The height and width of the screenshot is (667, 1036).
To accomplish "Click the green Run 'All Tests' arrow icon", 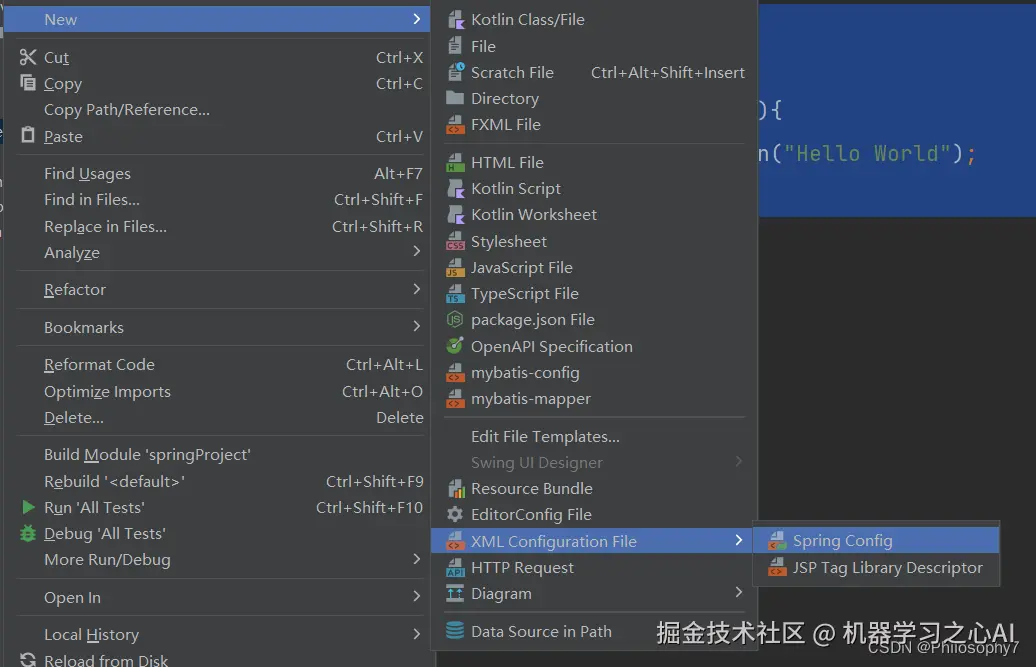I will (x=28, y=507).
